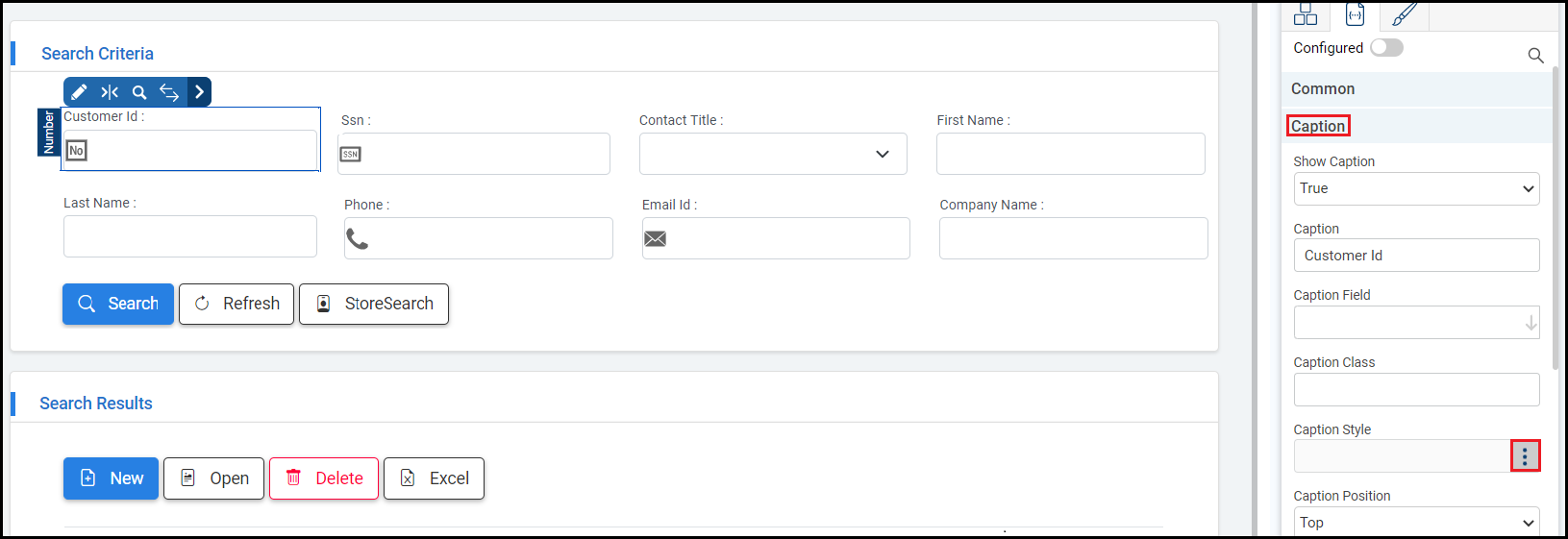
Task: Click the swap arrows icon in field toolbar
Action: click(169, 92)
